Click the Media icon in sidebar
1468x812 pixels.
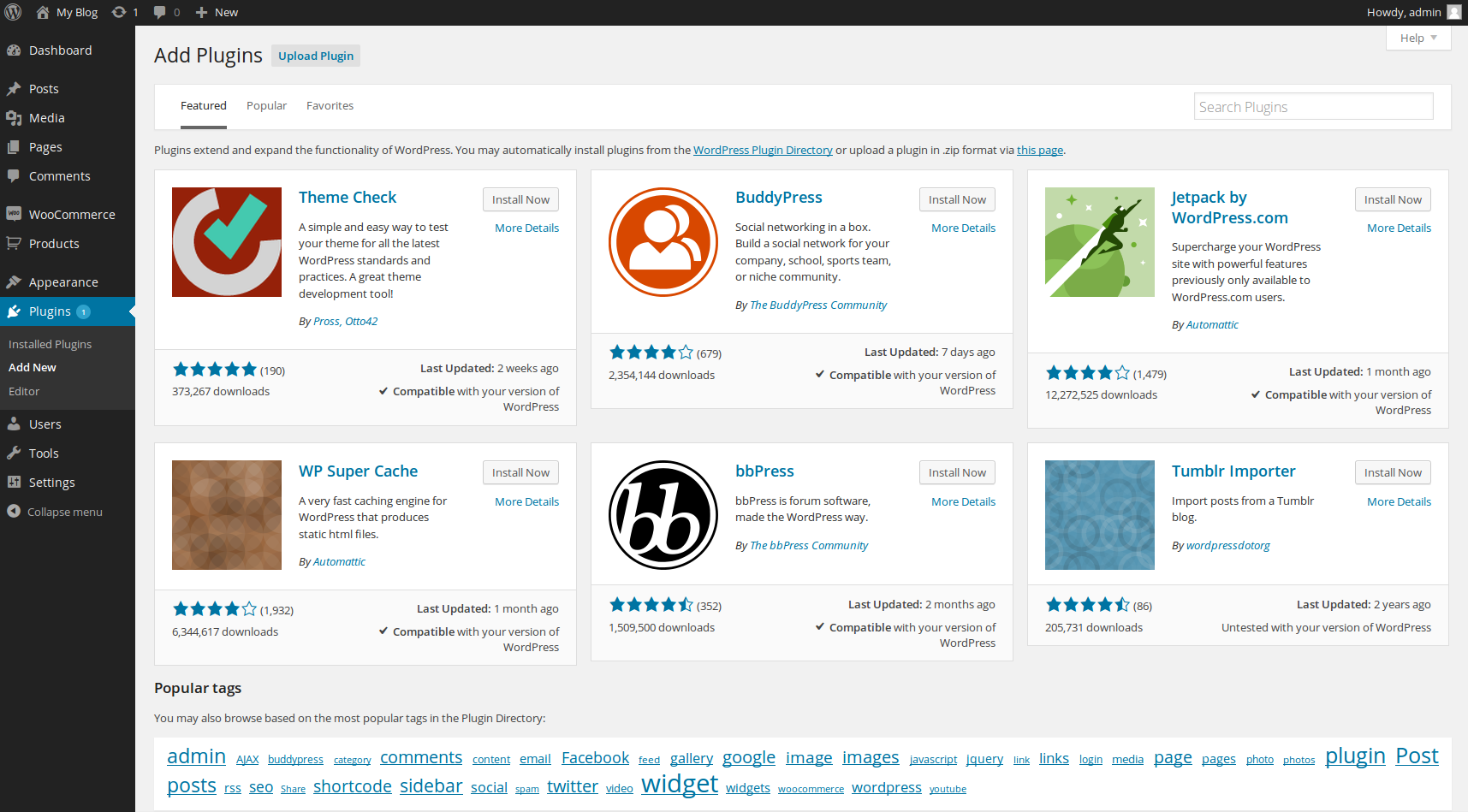(14, 118)
